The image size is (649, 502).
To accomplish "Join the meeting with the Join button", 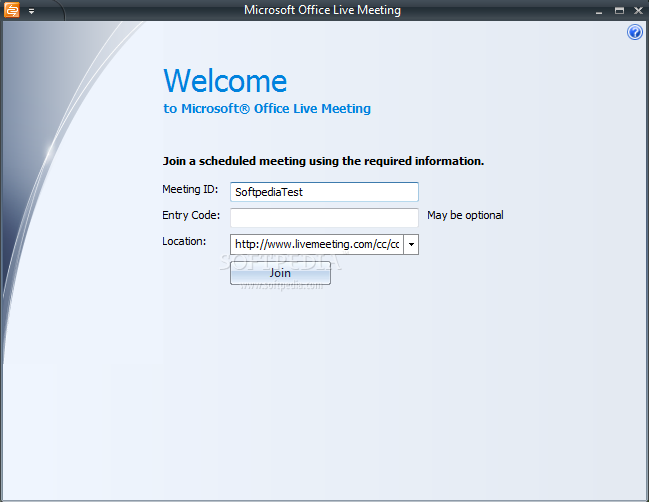I will 280,273.
